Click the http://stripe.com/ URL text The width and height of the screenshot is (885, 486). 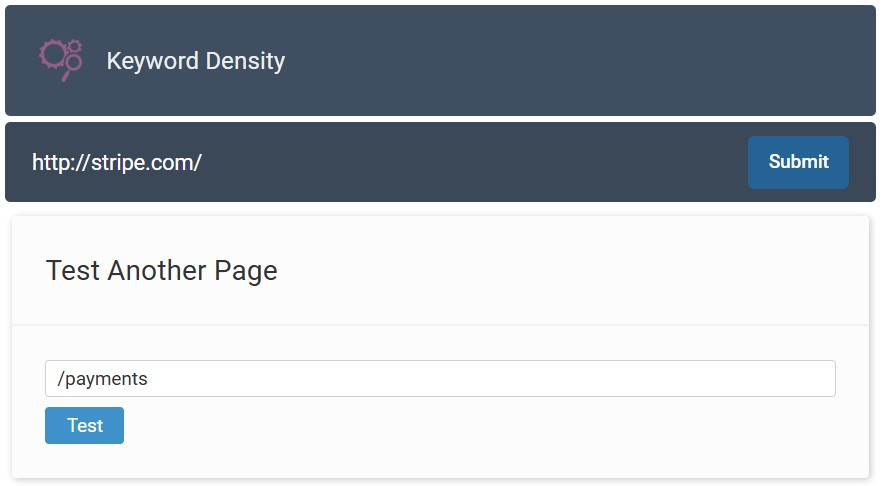click(117, 163)
